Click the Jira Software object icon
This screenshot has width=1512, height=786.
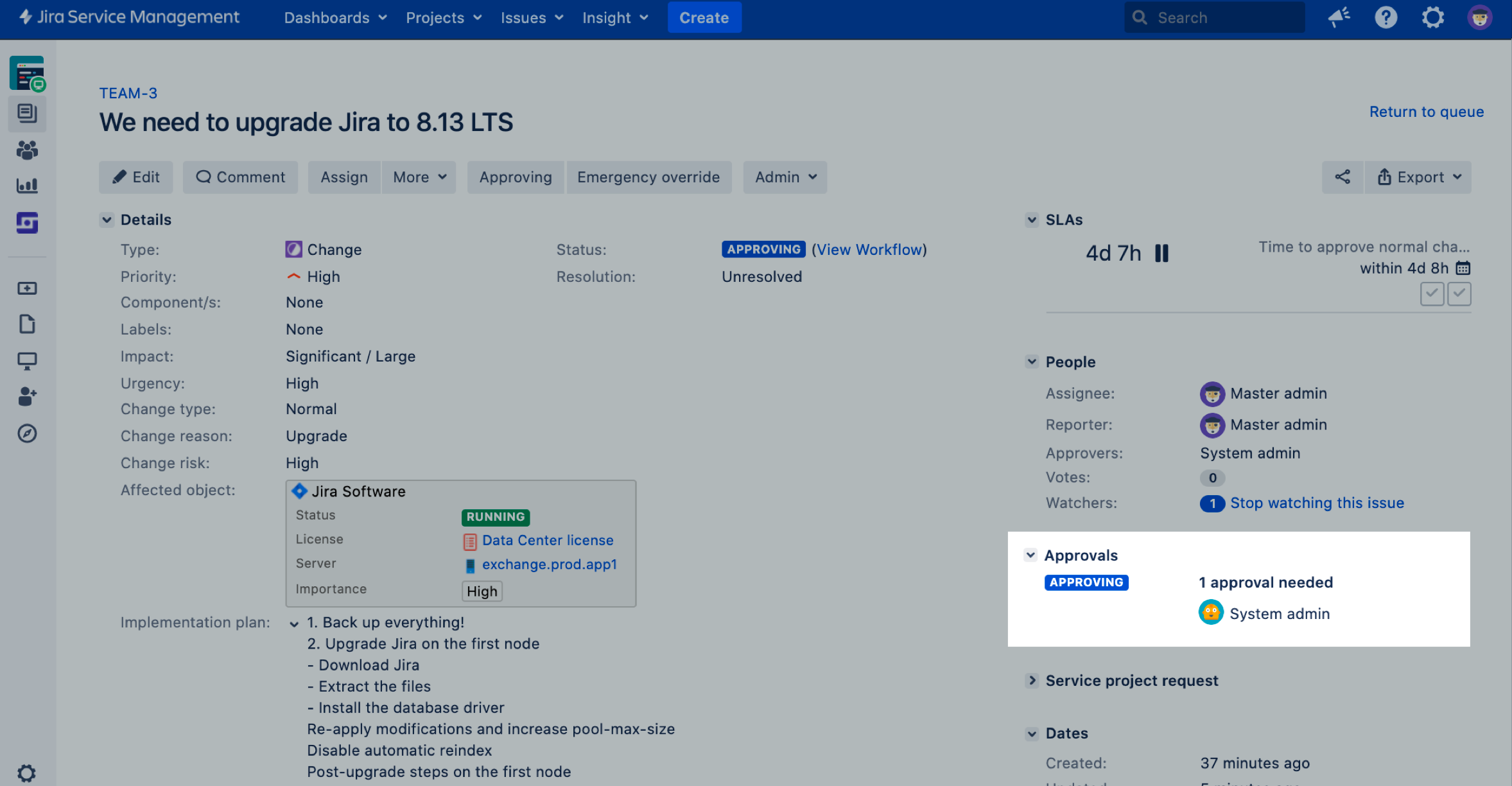(x=299, y=491)
